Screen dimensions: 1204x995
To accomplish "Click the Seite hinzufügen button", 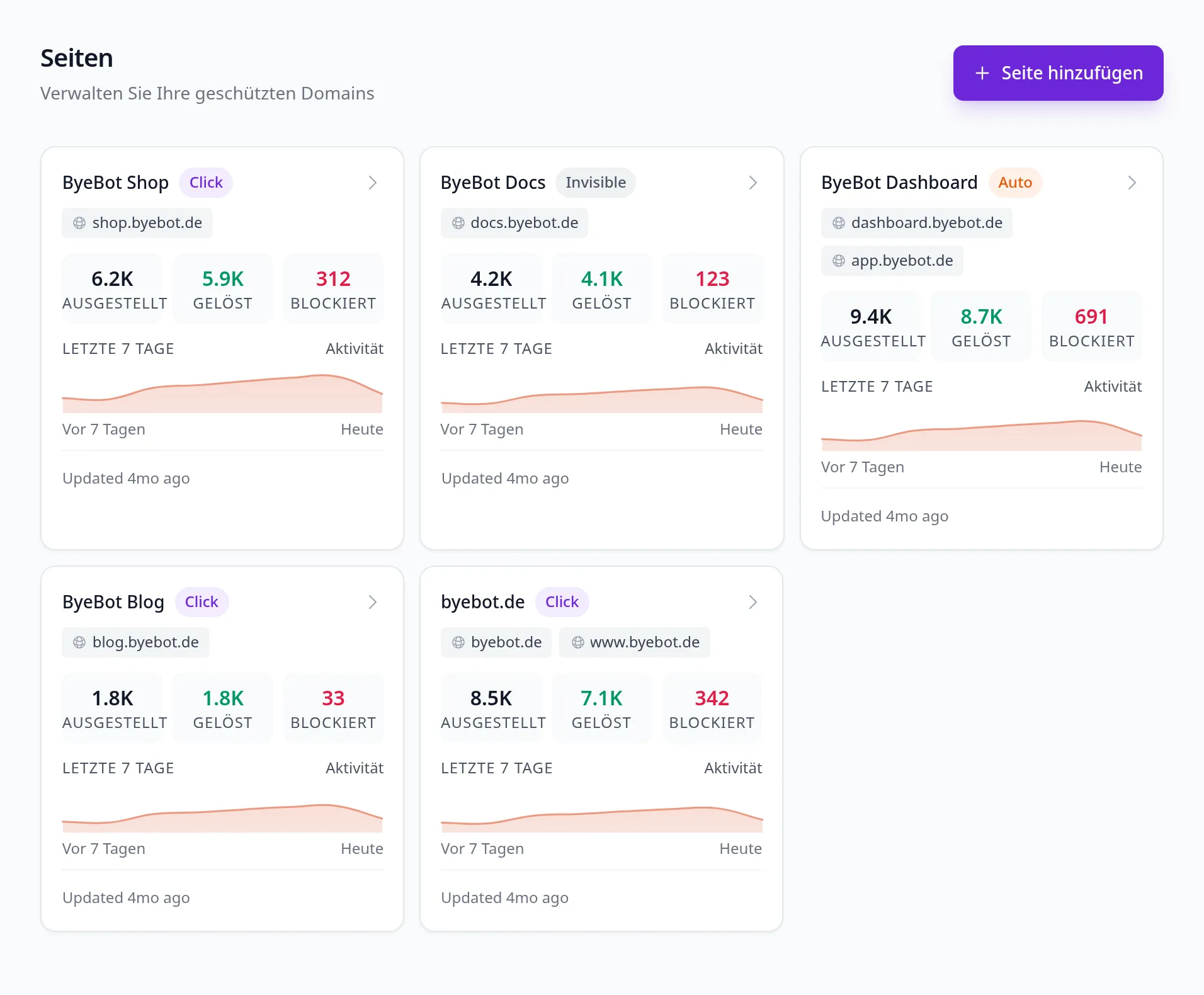I will pos(1058,73).
